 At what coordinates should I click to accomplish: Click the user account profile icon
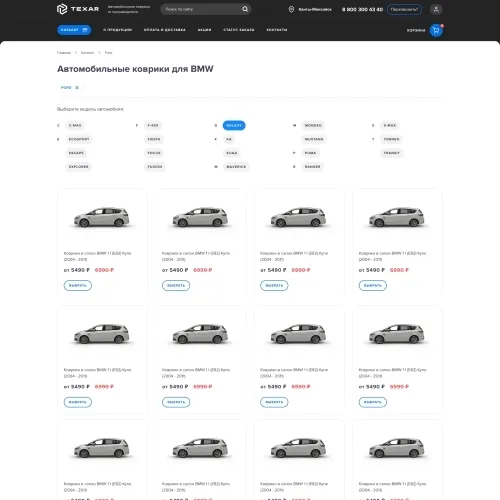[x=436, y=9]
